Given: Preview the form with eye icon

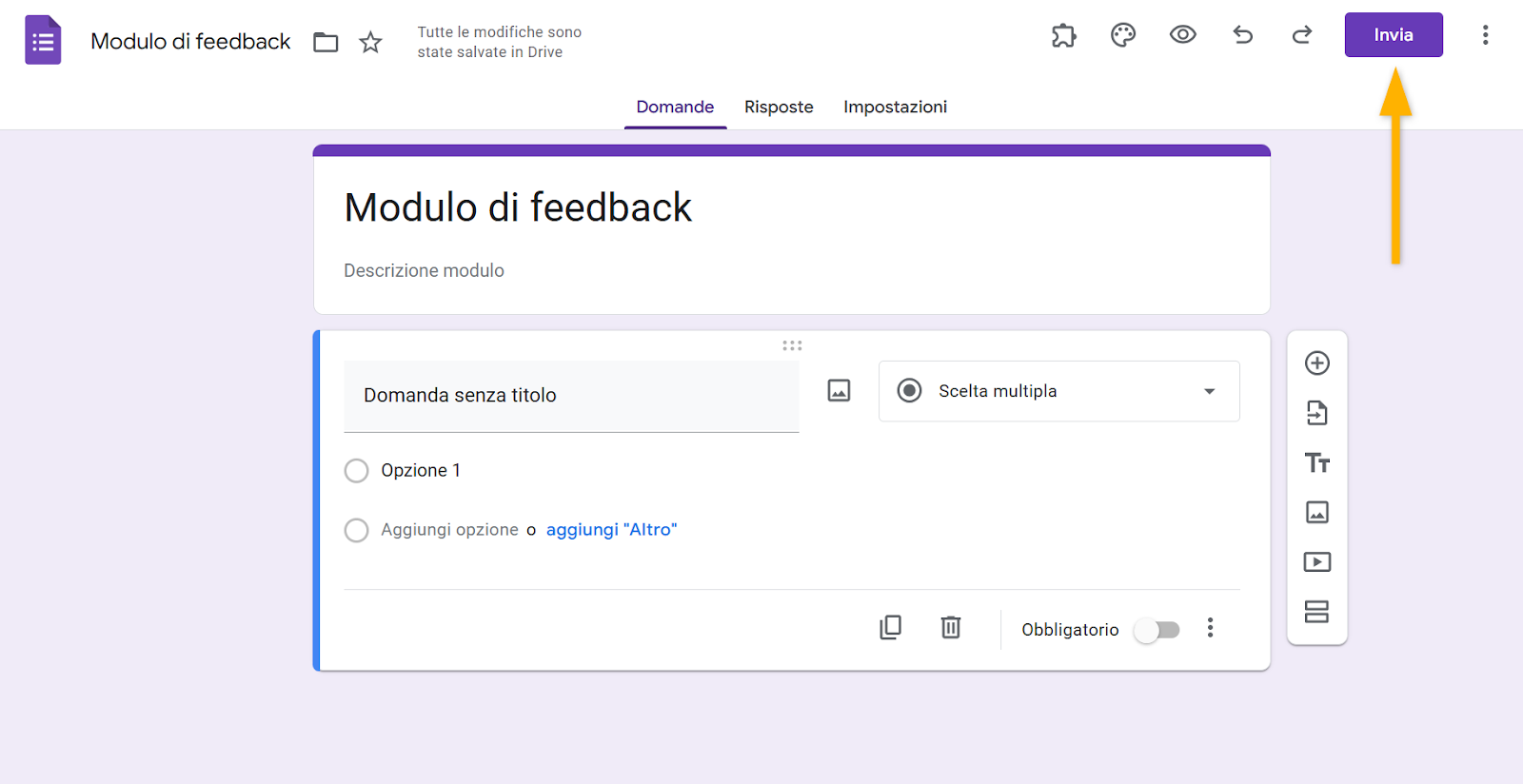Looking at the screenshot, I should 1182,35.
